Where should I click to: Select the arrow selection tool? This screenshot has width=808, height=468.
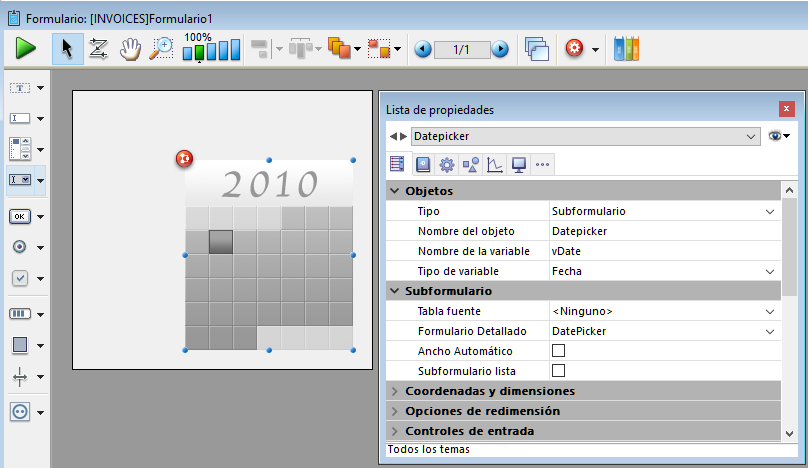click(66, 48)
